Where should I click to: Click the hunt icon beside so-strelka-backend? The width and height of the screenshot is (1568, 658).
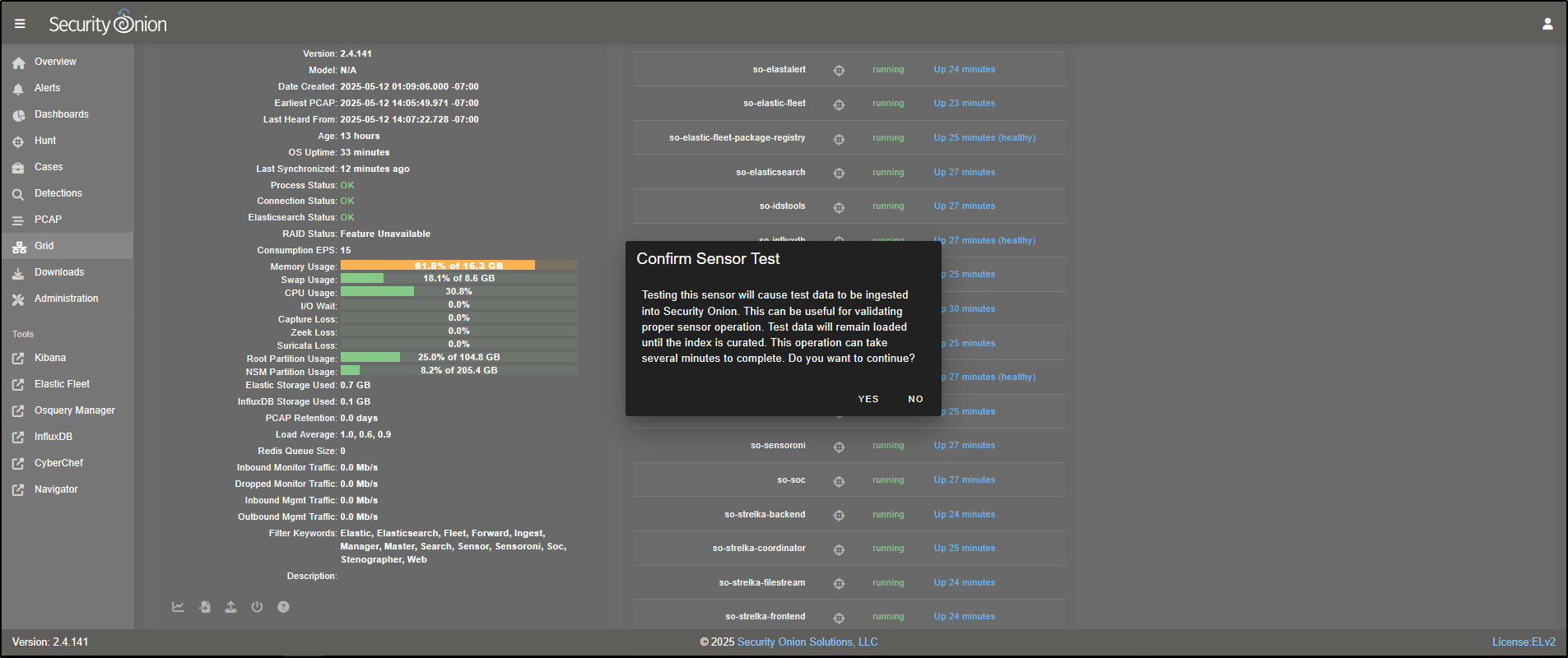(839, 516)
